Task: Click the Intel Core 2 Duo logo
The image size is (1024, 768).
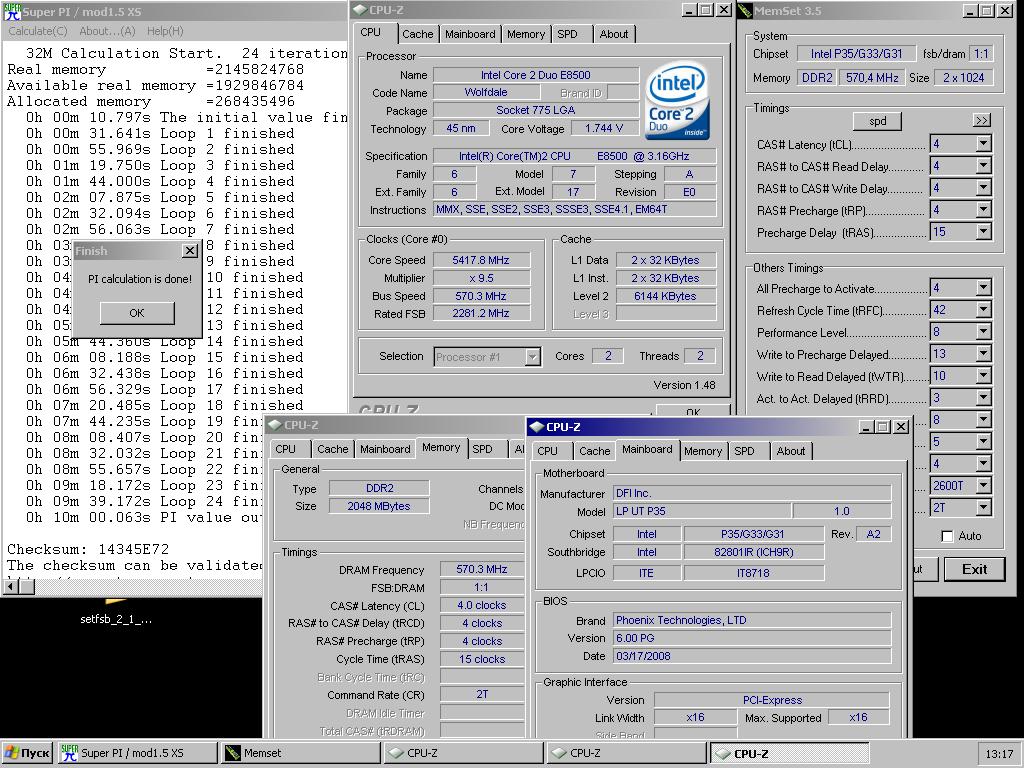Action: 677,101
